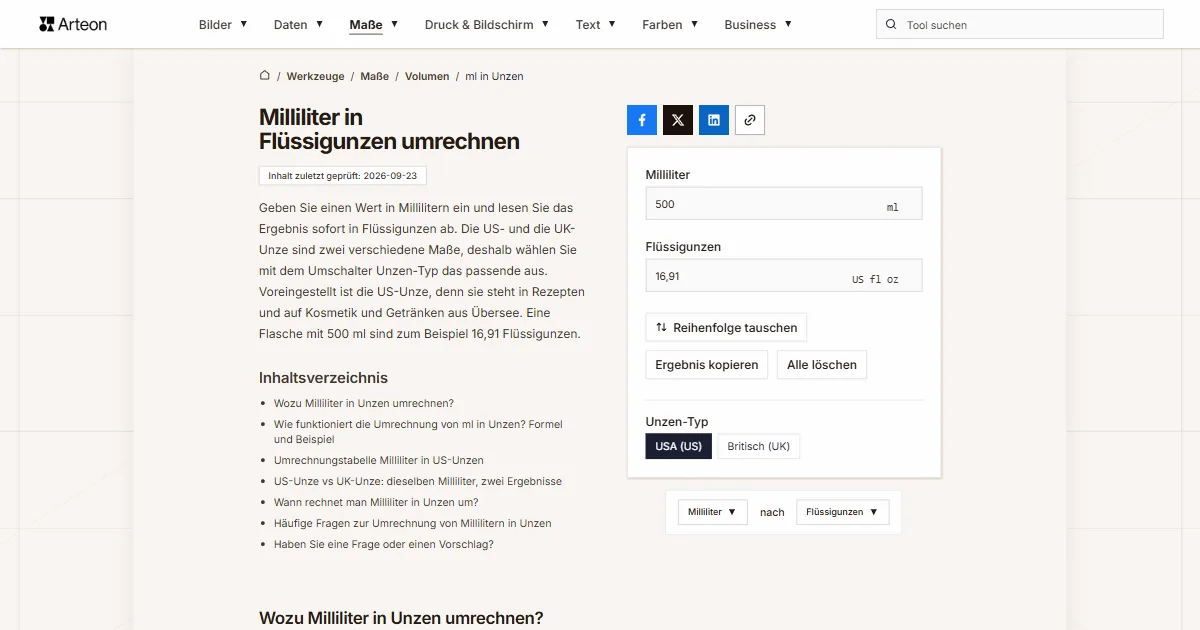This screenshot has width=1200, height=630.
Task: Open the Daten menu
Action: point(298,25)
